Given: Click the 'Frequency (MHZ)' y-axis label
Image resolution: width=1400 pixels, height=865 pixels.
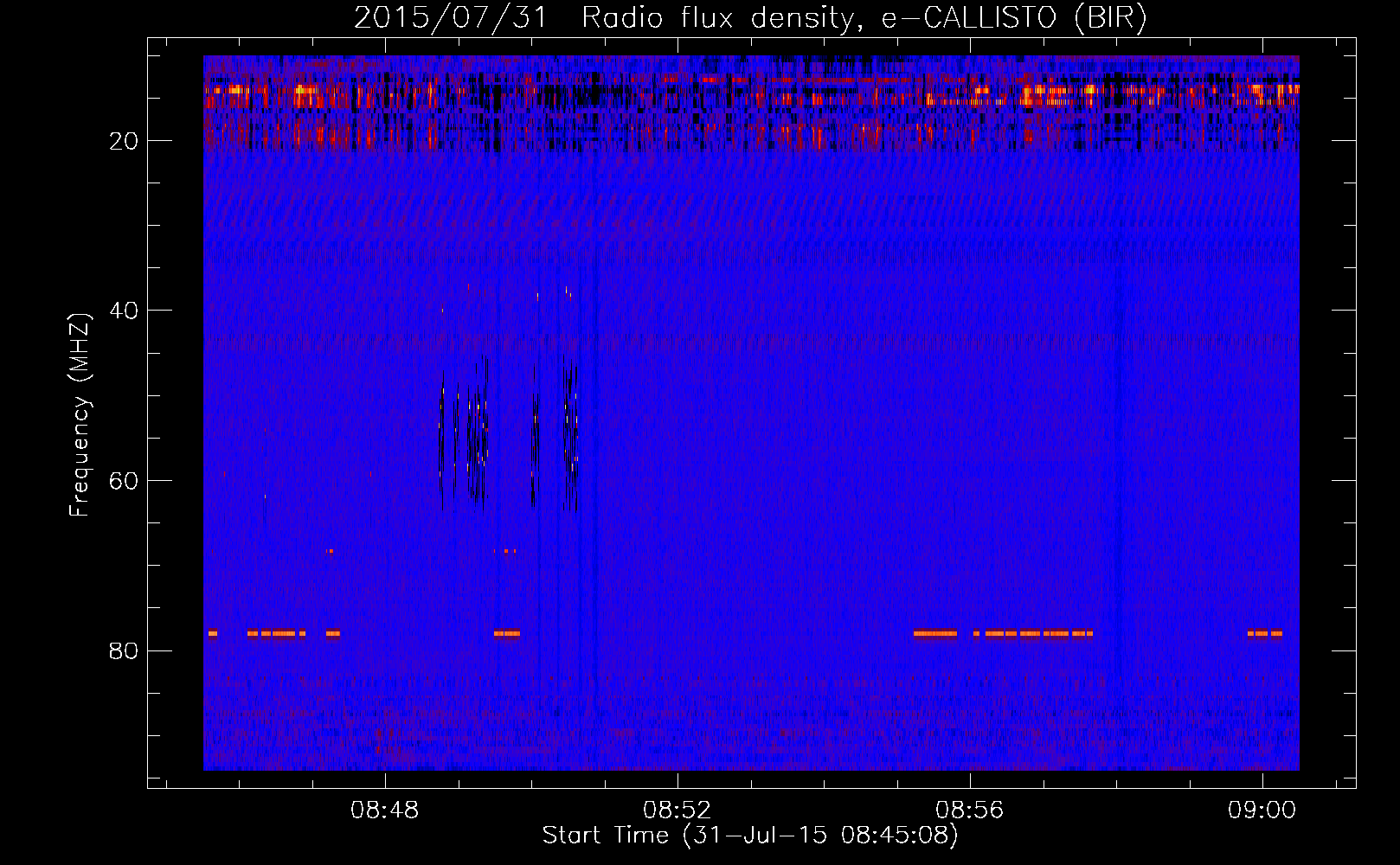Looking at the screenshot, I should [80, 416].
